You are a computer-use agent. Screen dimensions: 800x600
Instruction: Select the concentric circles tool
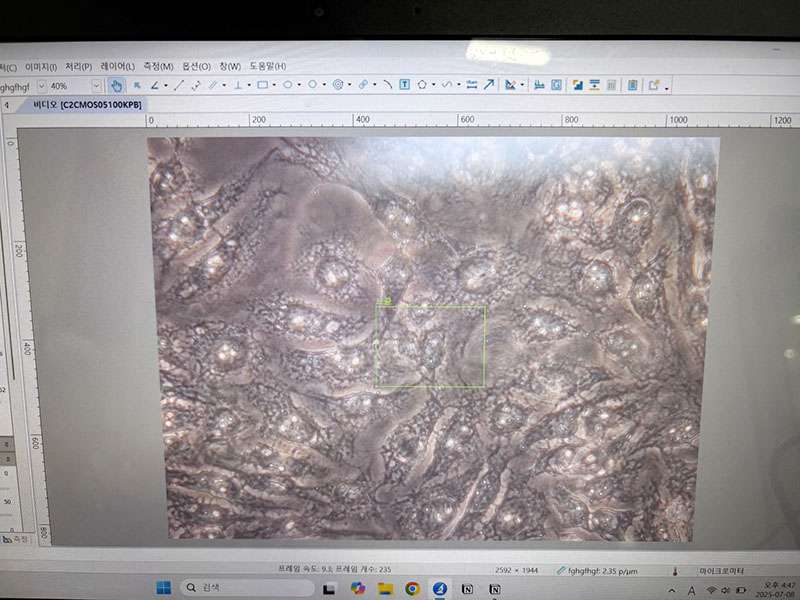(338, 86)
